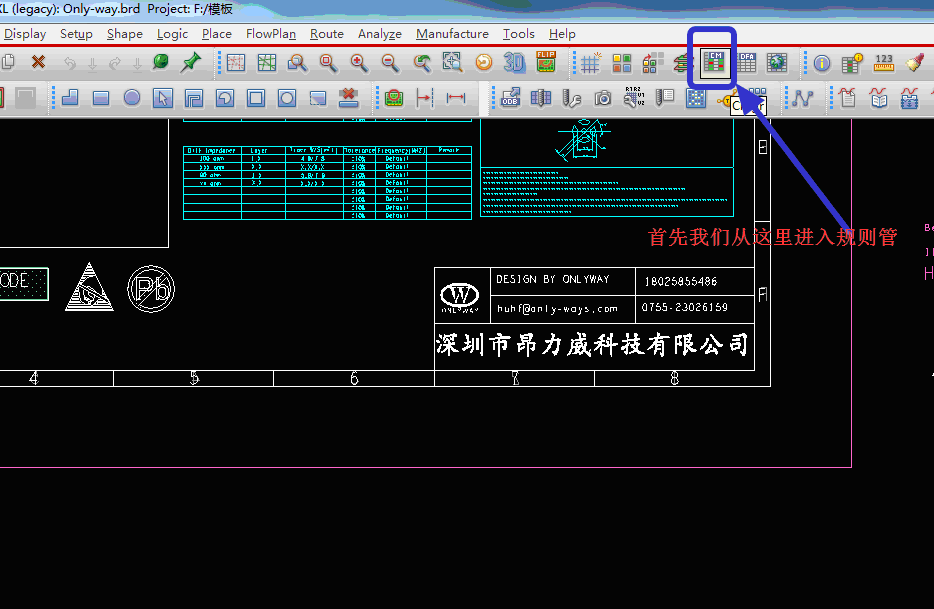Open the 3D viewer icon
934x609 pixels.
tap(514, 63)
